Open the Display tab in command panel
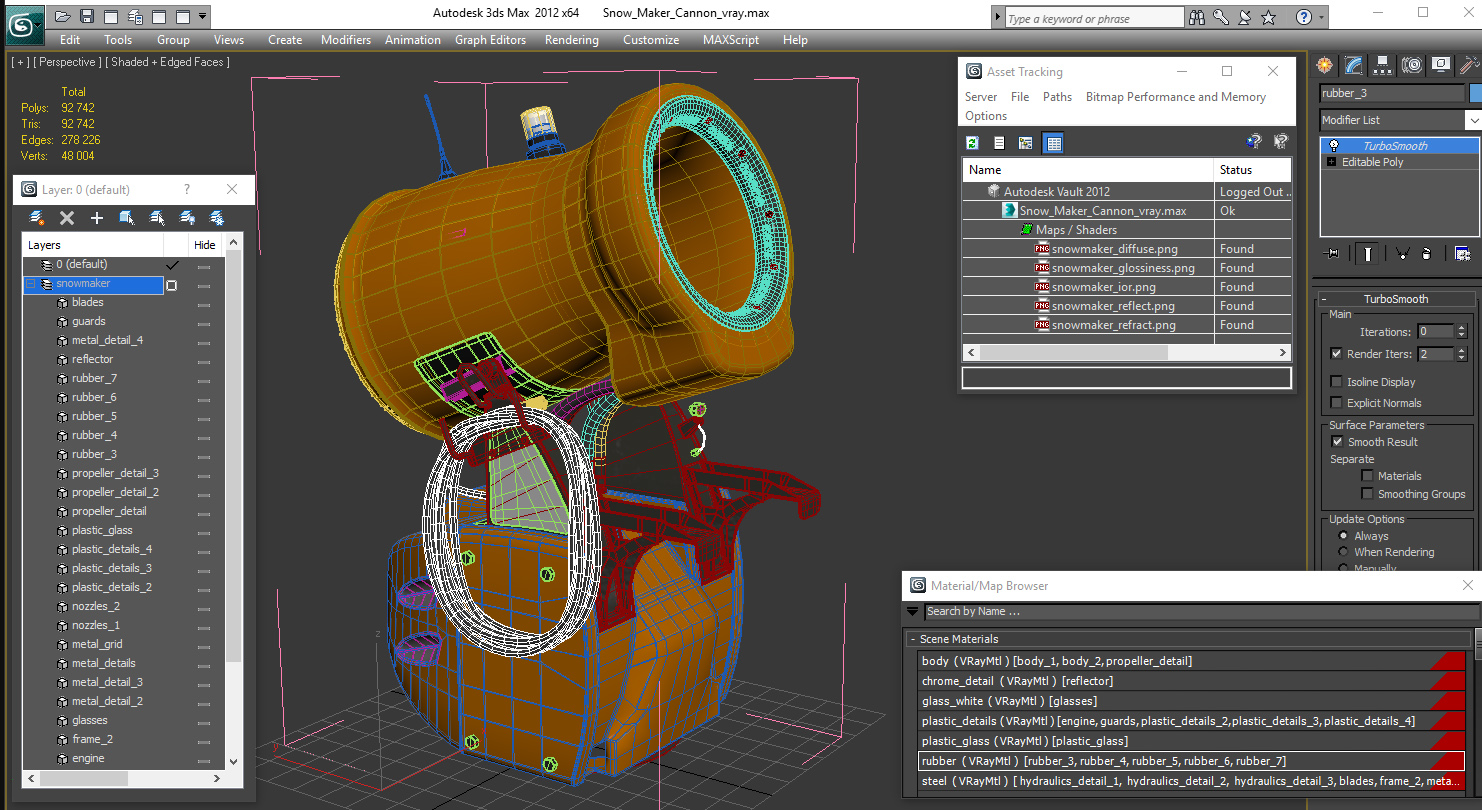This screenshot has width=1482, height=810. 1440,65
